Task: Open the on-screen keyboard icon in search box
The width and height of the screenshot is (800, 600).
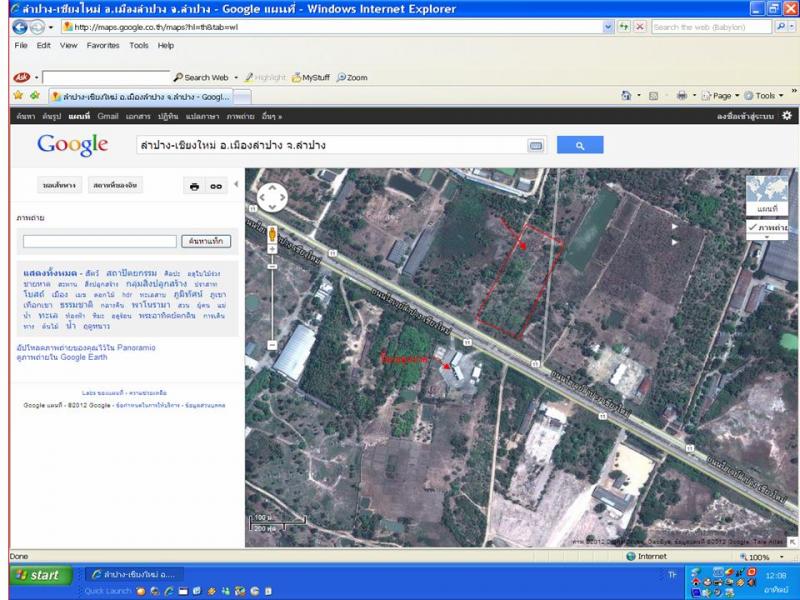Action: [536, 146]
